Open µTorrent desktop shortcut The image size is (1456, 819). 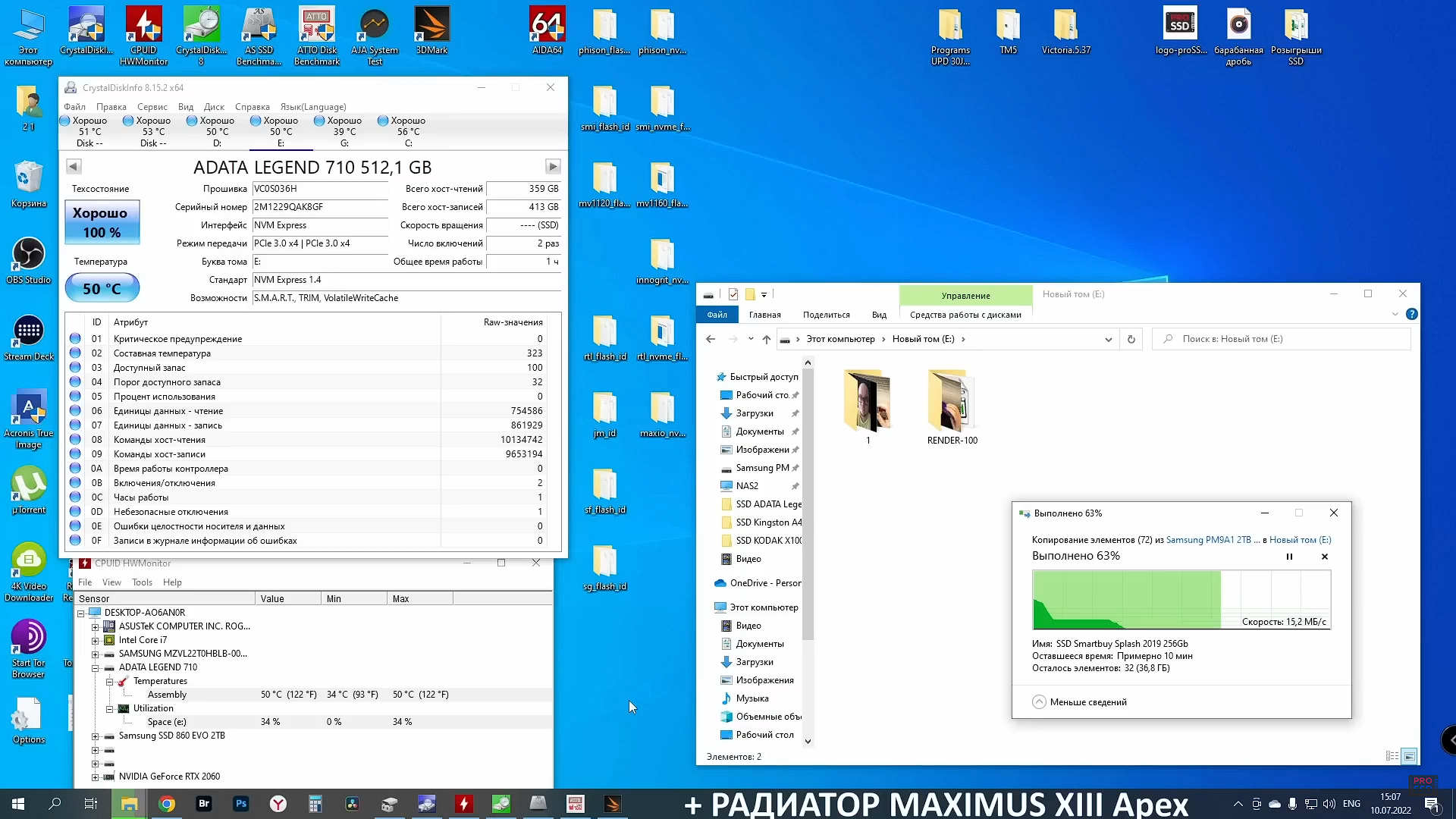pos(29,490)
